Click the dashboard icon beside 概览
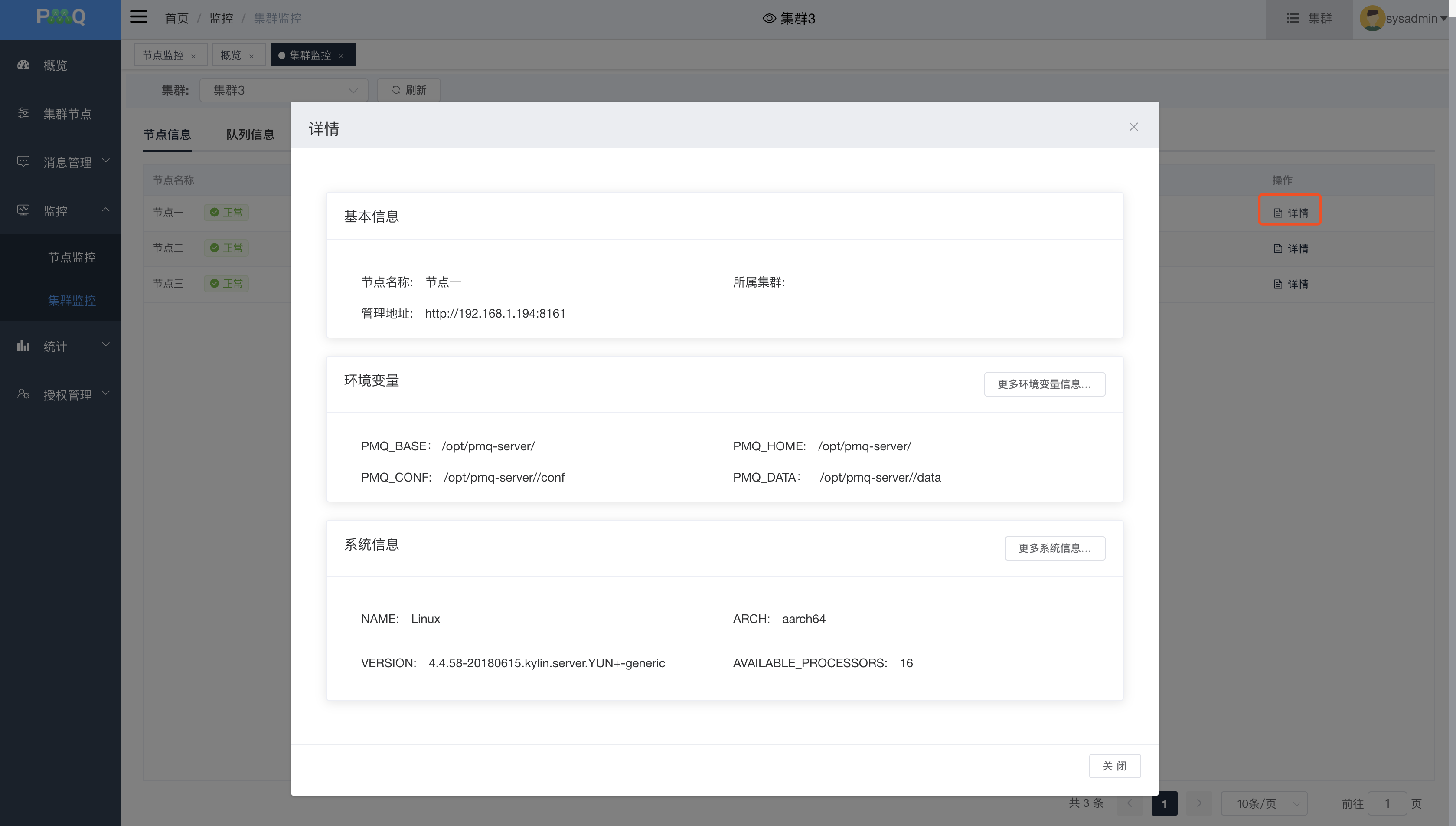This screenshot has height=826, width=1456. click(23, 65)
